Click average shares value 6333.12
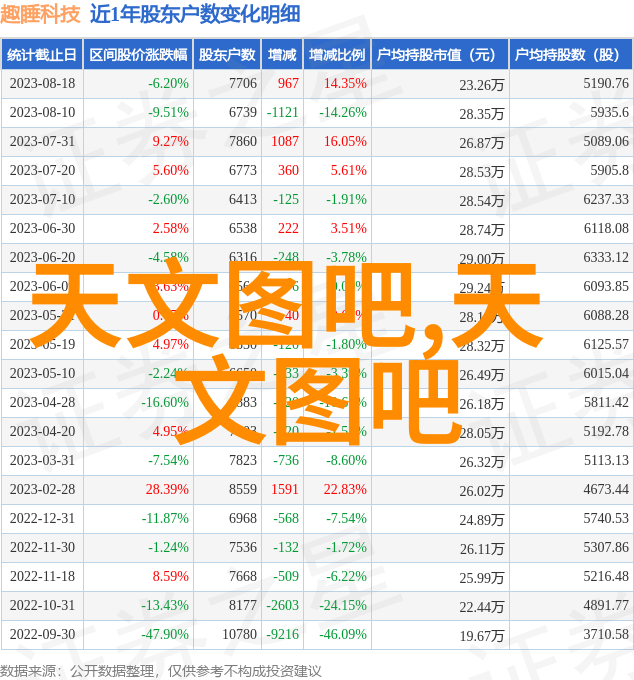The height and width of the screenshot is (680, 634). pos(606,258)
